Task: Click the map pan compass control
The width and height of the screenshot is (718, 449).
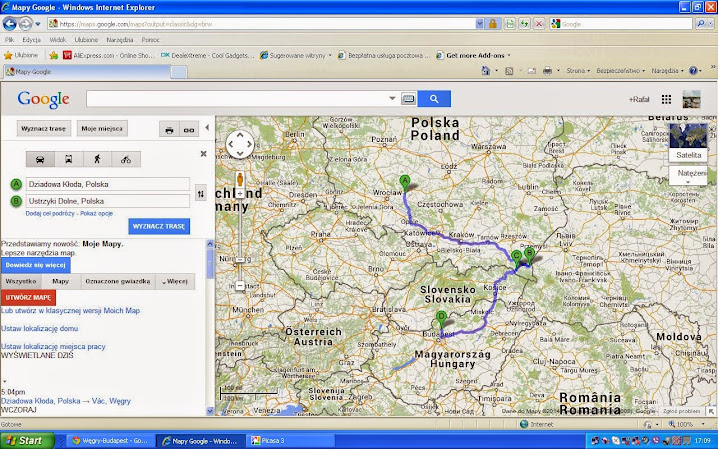Action: click(x=240, y=144)
